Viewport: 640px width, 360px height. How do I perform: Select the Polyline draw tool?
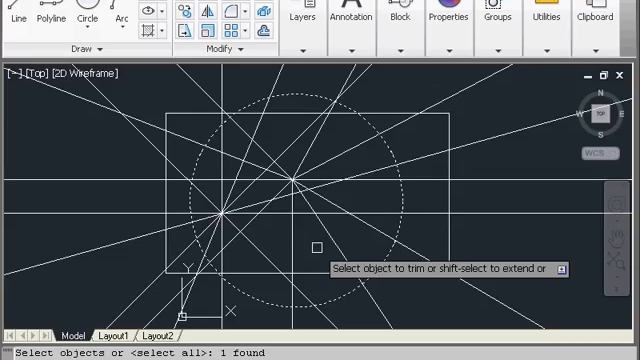click(51, 12)
